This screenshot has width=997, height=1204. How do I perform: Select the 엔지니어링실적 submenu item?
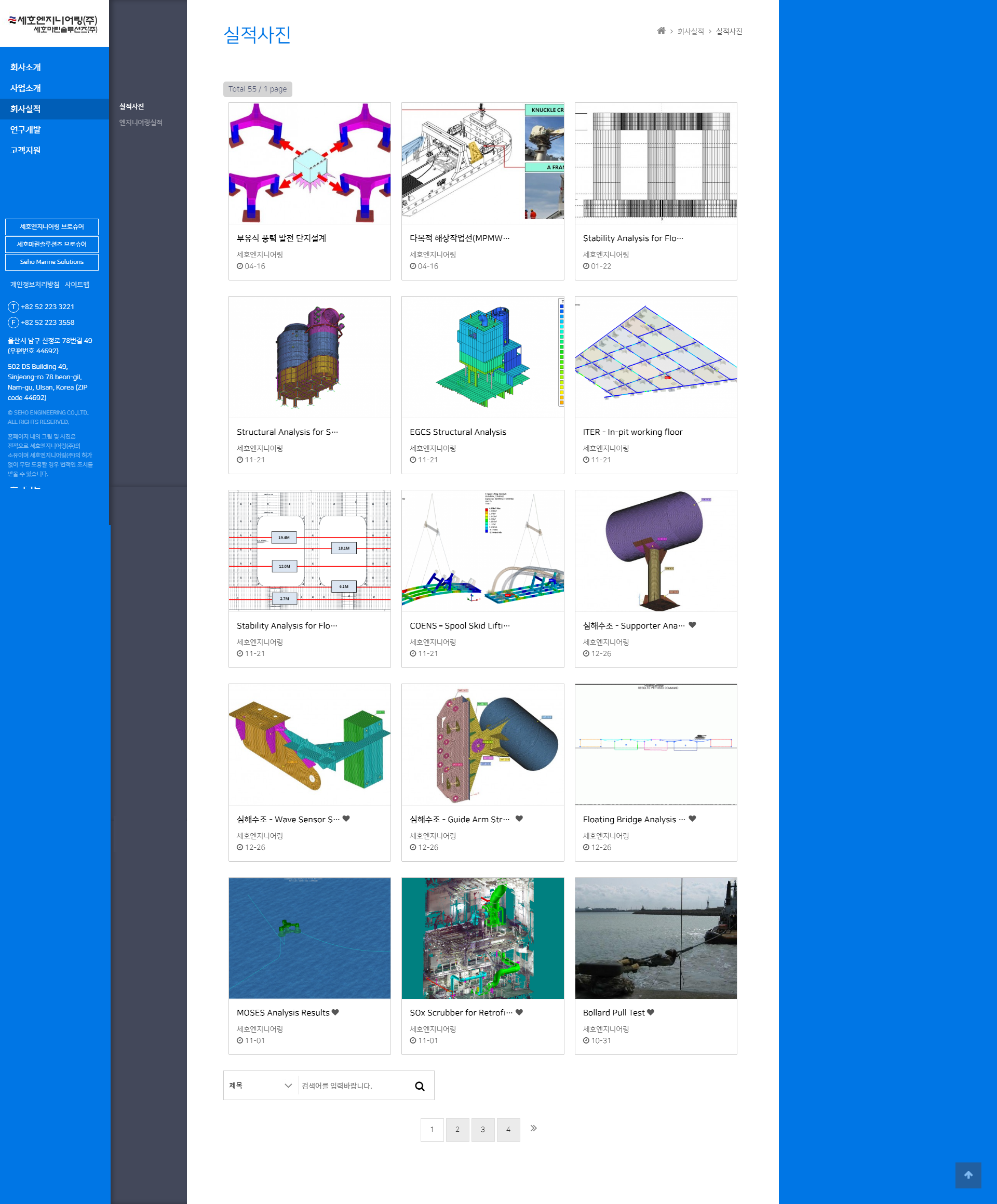(141, 123)
